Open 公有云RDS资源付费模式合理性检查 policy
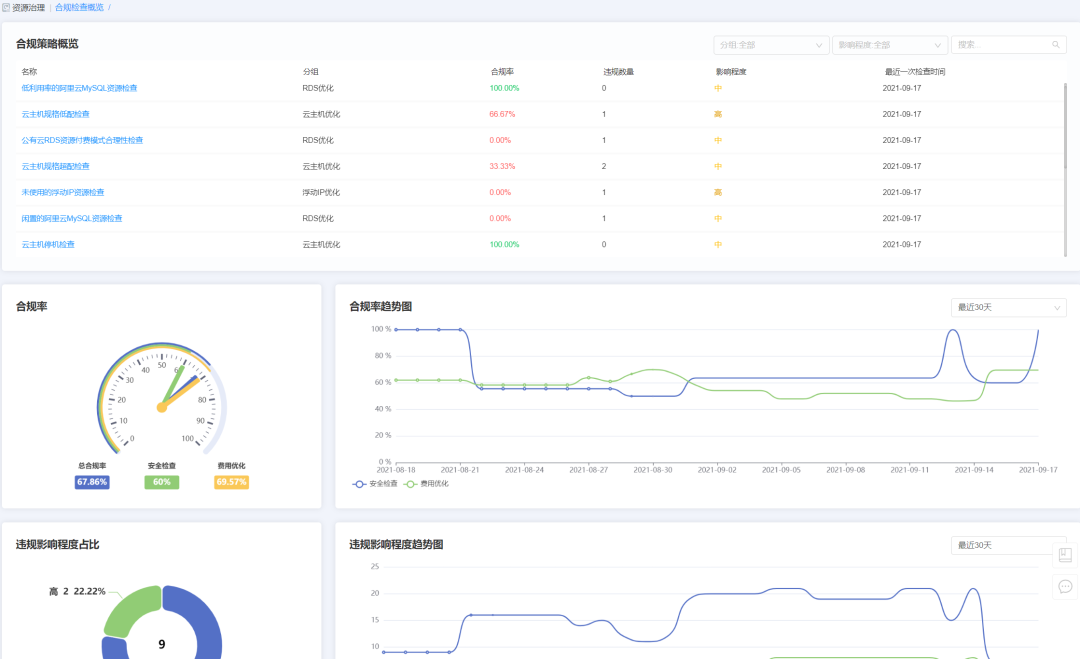This screenshot has width=1080, height=659. 82,140
